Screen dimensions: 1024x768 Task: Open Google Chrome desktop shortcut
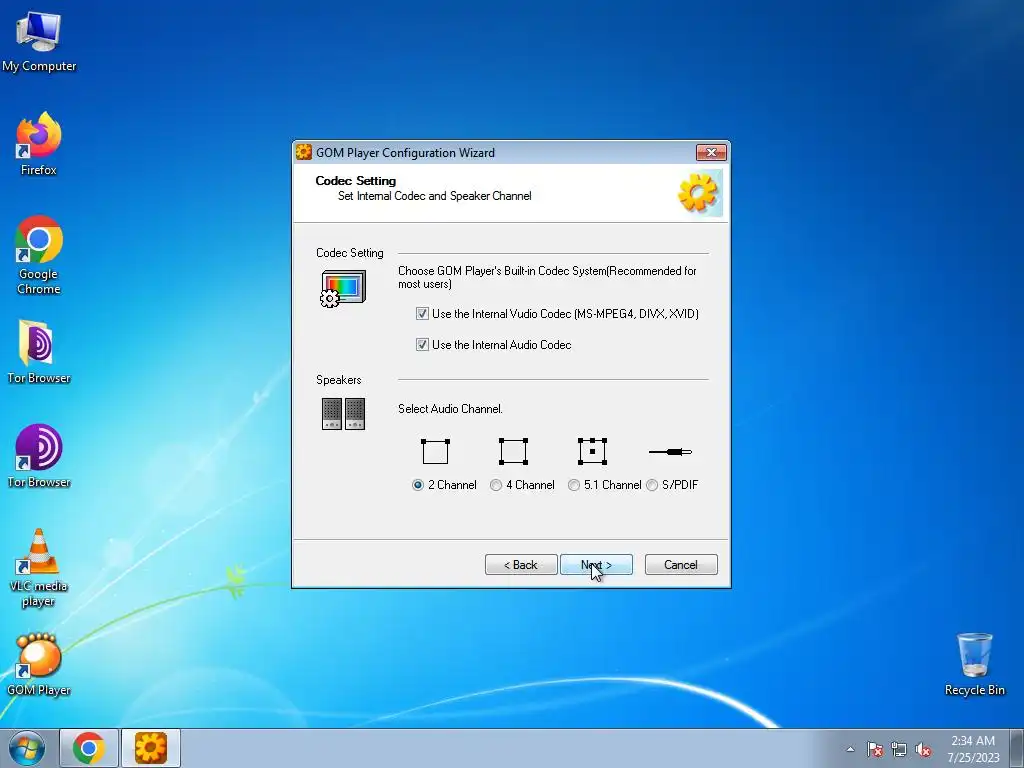tap(39, 255)
